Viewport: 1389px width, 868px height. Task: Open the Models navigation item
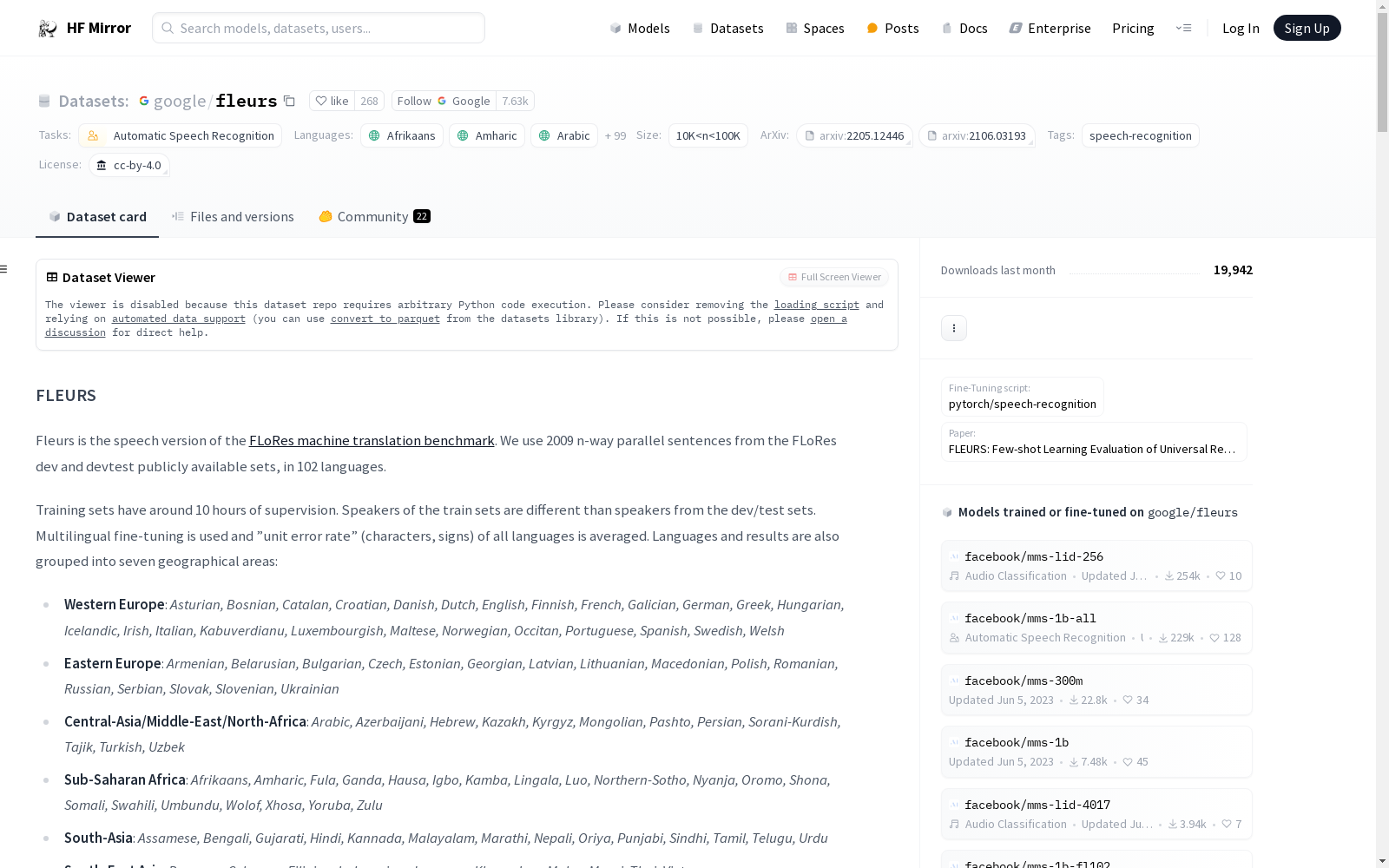640,28
